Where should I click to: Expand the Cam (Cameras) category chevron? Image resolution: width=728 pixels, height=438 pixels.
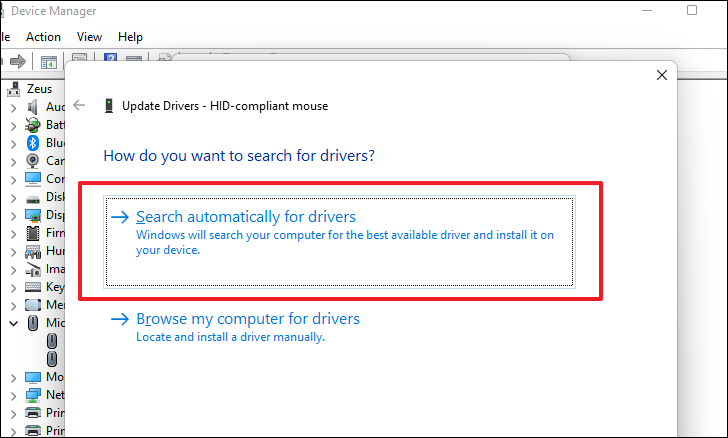(x=13, y=162)
